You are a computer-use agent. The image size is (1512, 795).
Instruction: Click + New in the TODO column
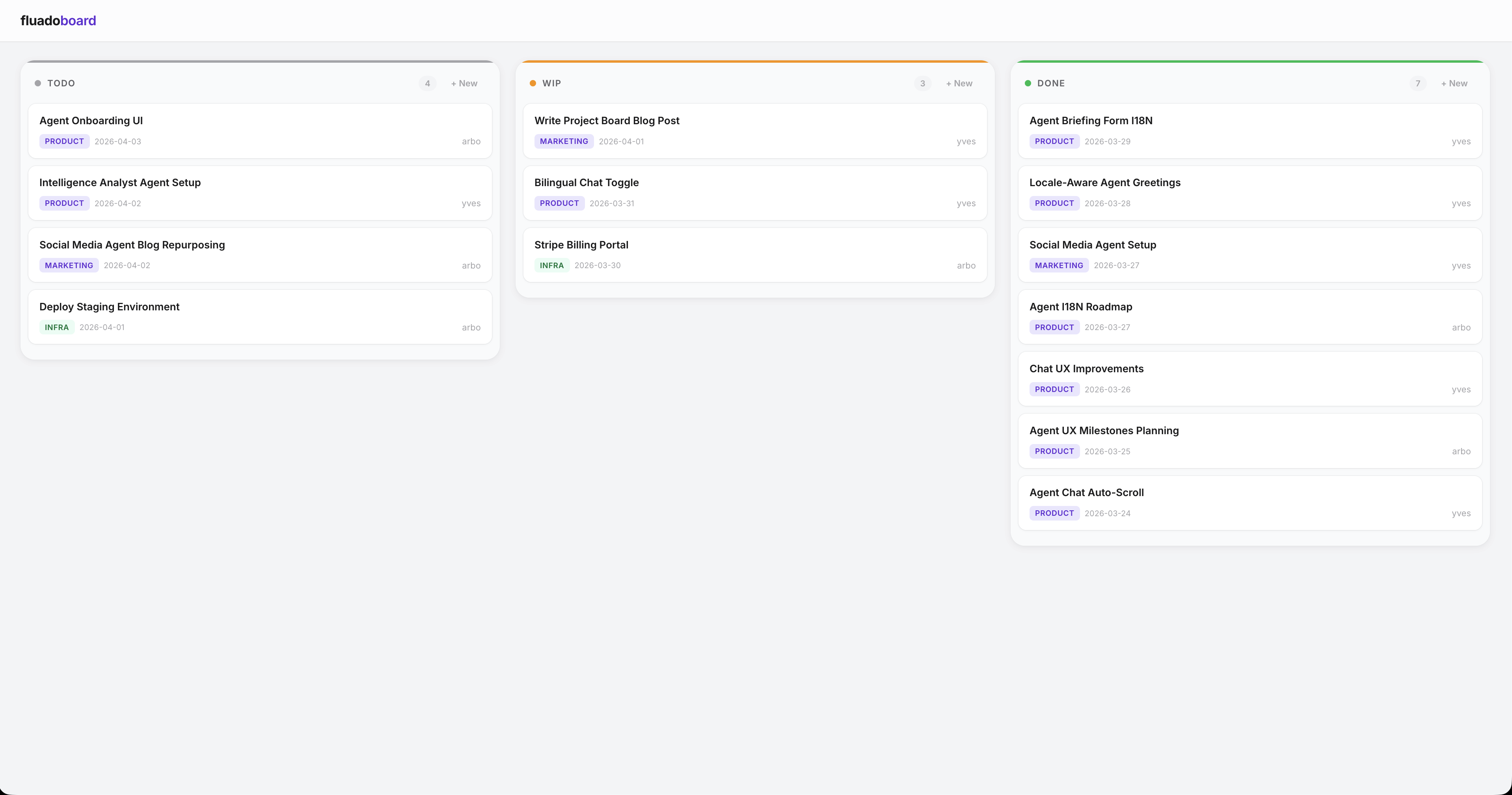pyautogui.click(x=464, y=83)
